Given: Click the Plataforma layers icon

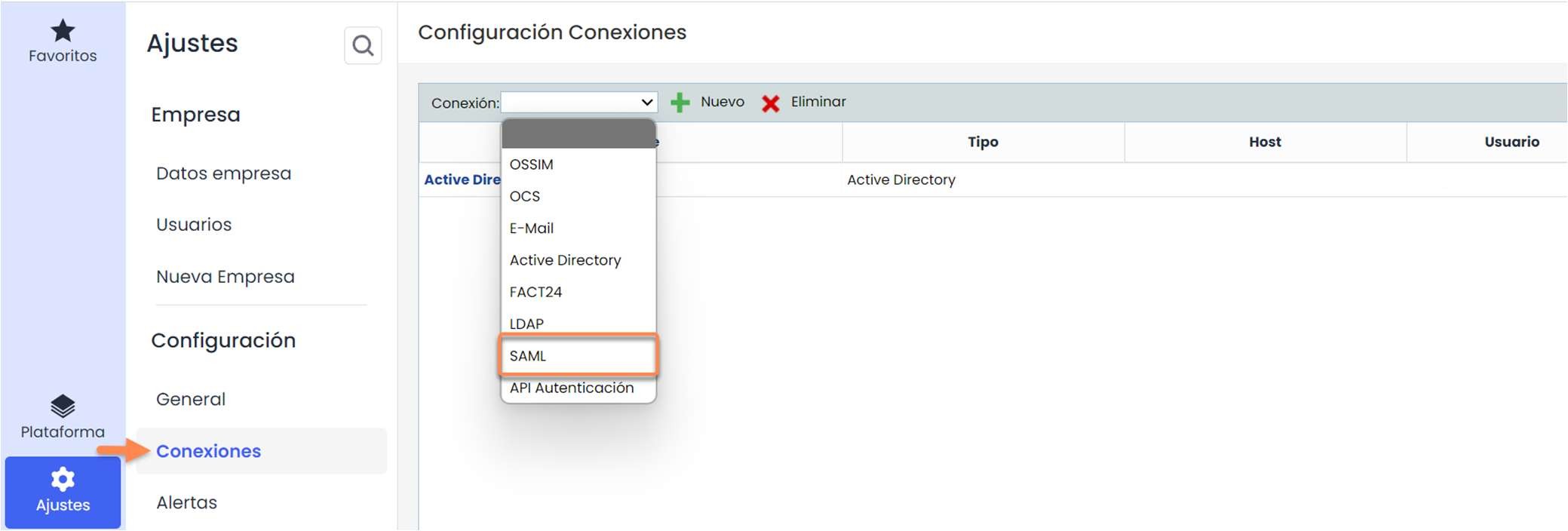Looking at the screenshot, I should [63, 406].
